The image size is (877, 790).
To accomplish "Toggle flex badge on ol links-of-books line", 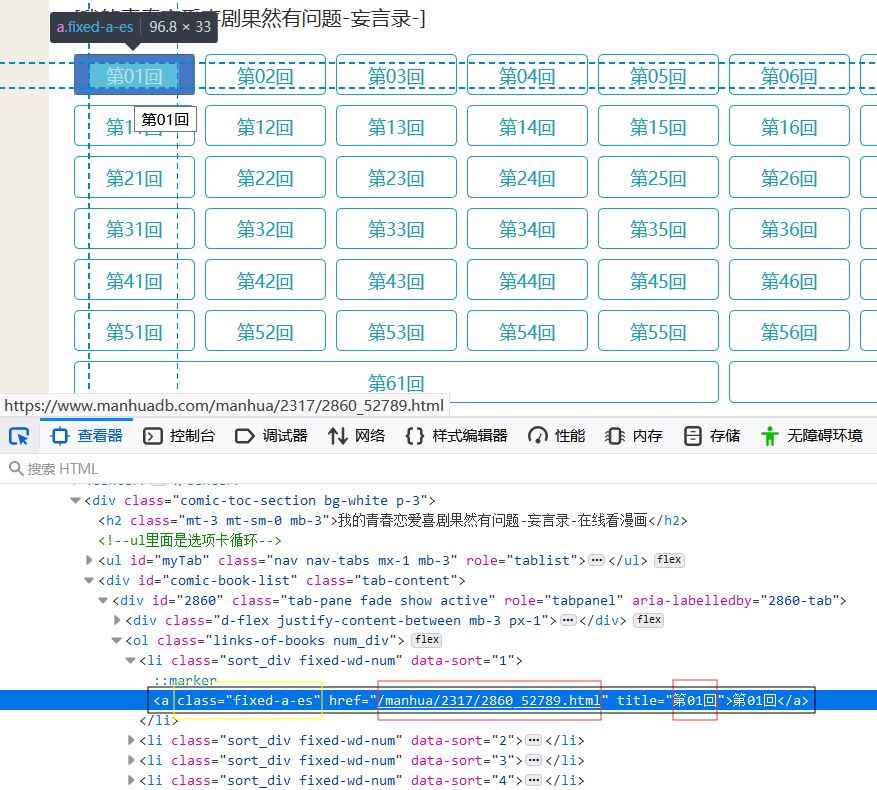I will (x=427, y=639).
